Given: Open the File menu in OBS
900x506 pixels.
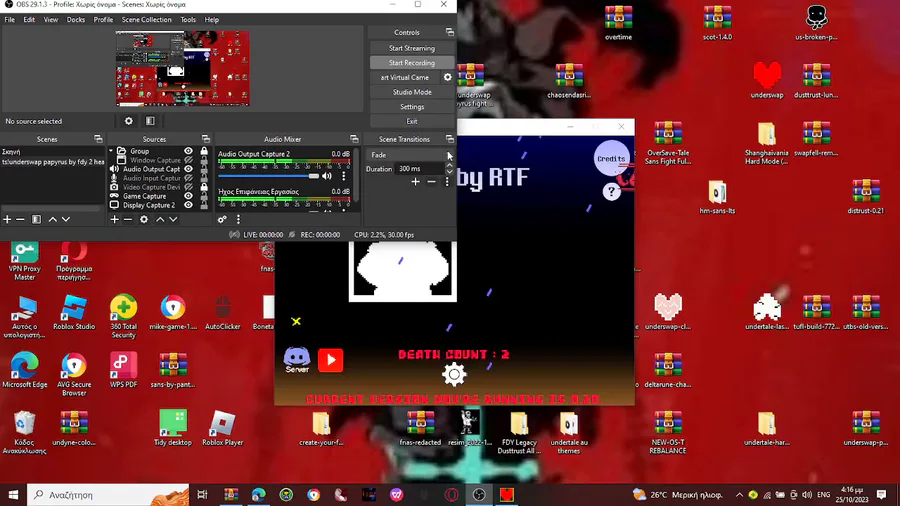Looking at the screenshot, I should pos(10,20).
